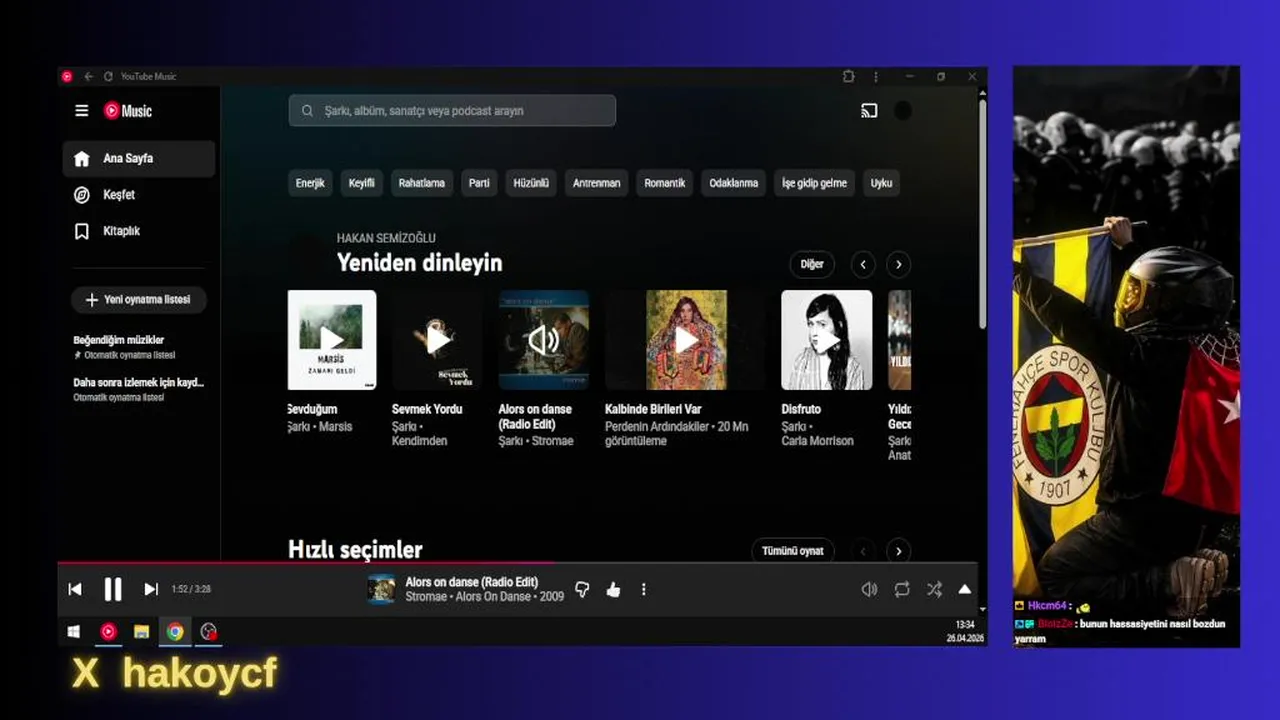Open the Daha sonra izlemek için playlist
The width and height of the screenshot is (1280, 720).
click(x=138, y=389)
